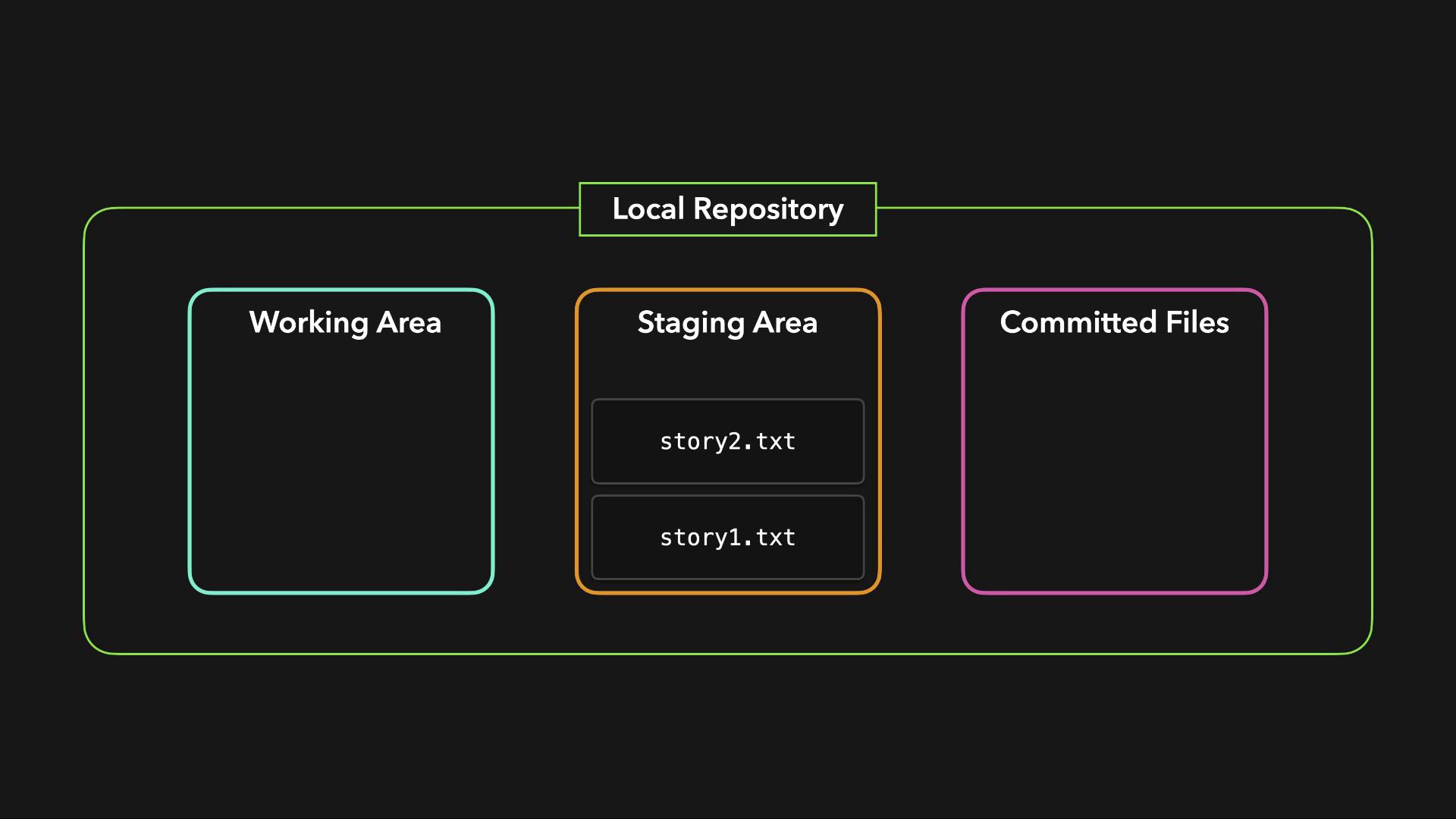Viewport: 1456px width, 819px height.
Task: Select the Committed Files heading
Action: [x=1114, y=322]
